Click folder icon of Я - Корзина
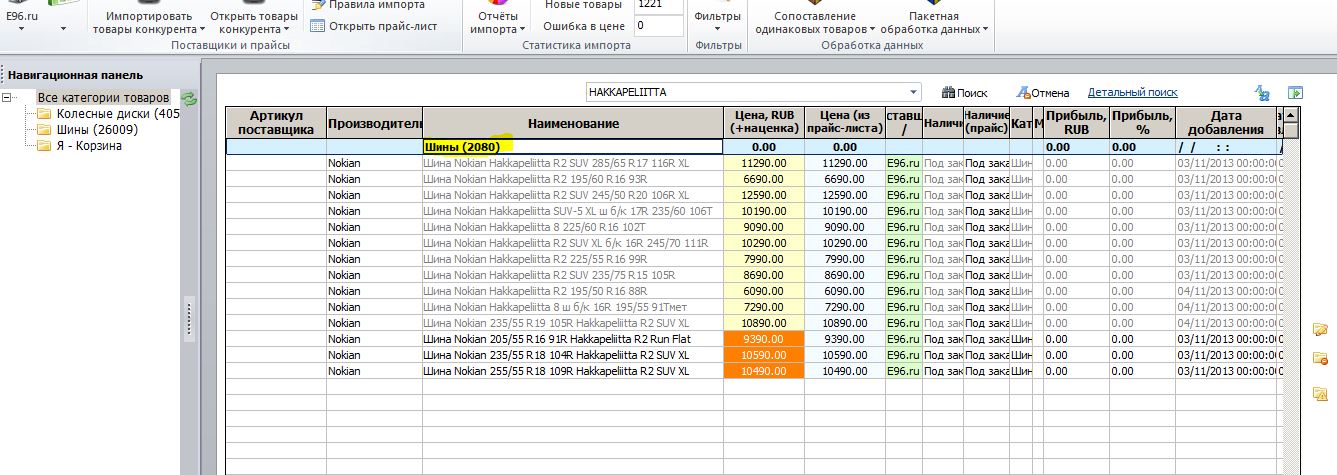This screenshot has width=1337, height=475. click(x=44, y=145)
